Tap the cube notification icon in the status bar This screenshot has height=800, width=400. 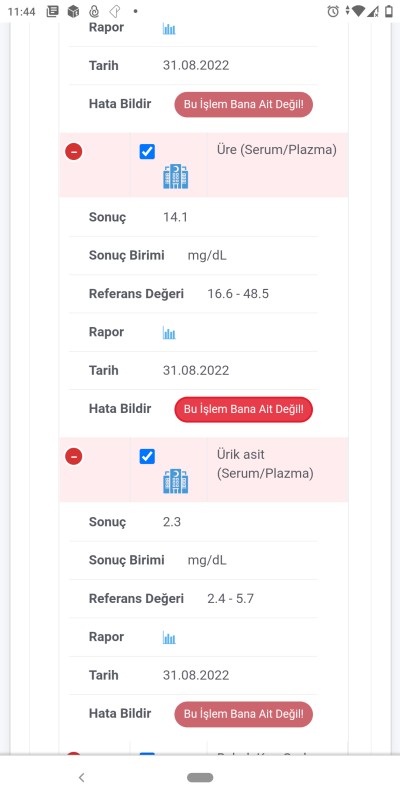73,11
